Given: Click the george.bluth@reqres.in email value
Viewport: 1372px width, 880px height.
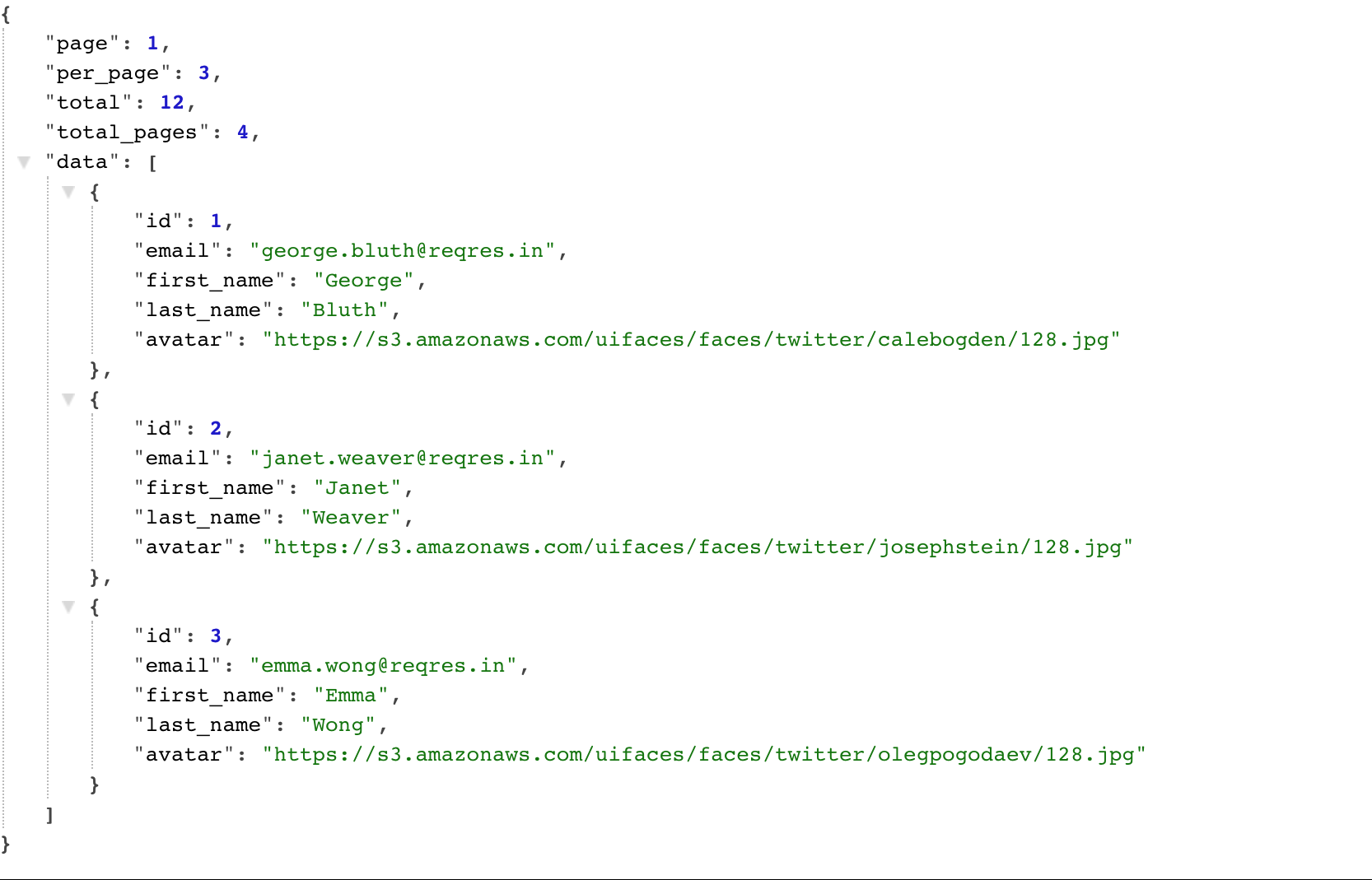Looking at the screenshot, I should pos(403,251).
